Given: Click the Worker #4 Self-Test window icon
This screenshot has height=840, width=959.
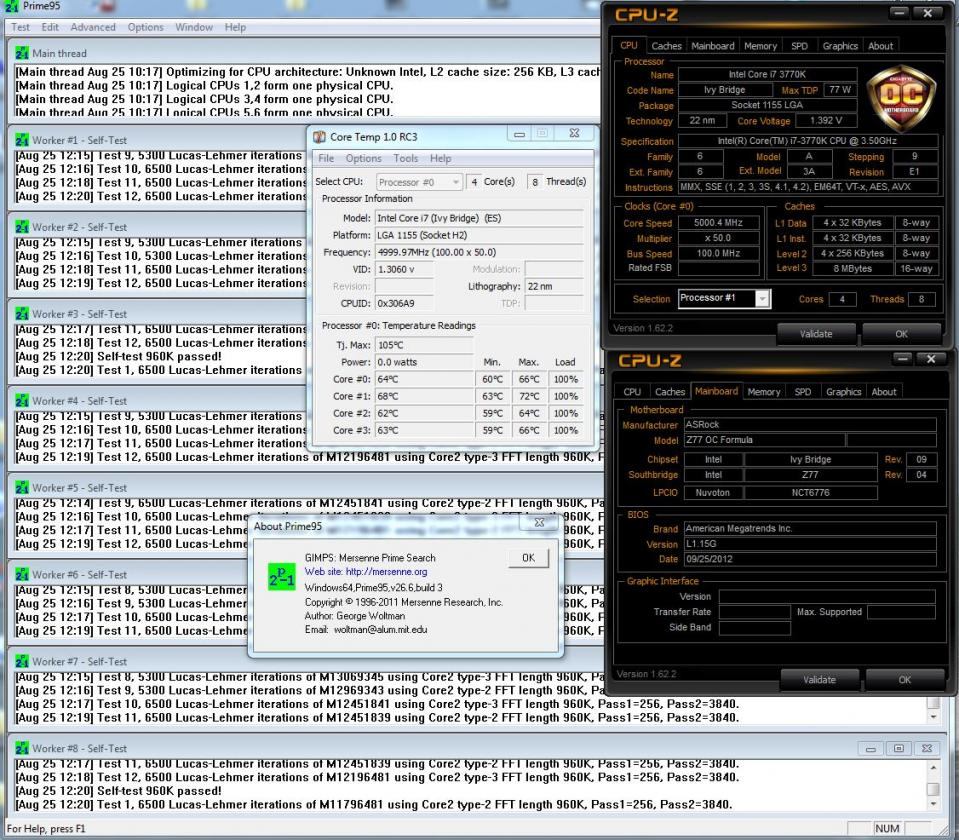Looking at the screenshot, I should 22,401.
